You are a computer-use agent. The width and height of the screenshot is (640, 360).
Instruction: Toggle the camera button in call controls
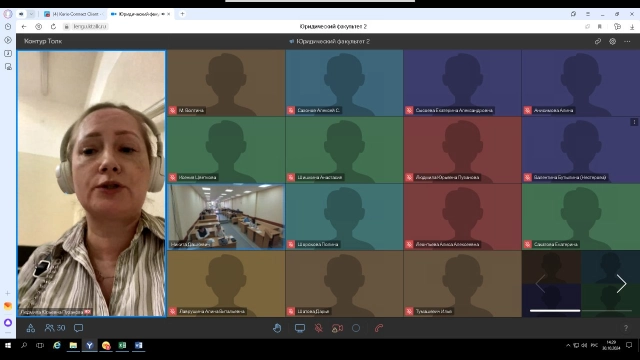click(337, 328)
